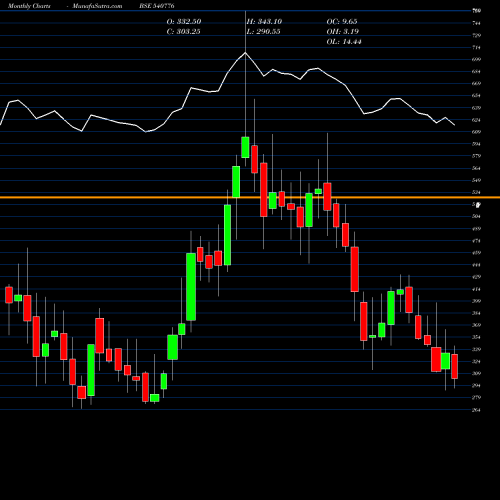Screen dimensions: 500x500
Task: Click the 414 price axis label
Action: click(x=476, y=289)
